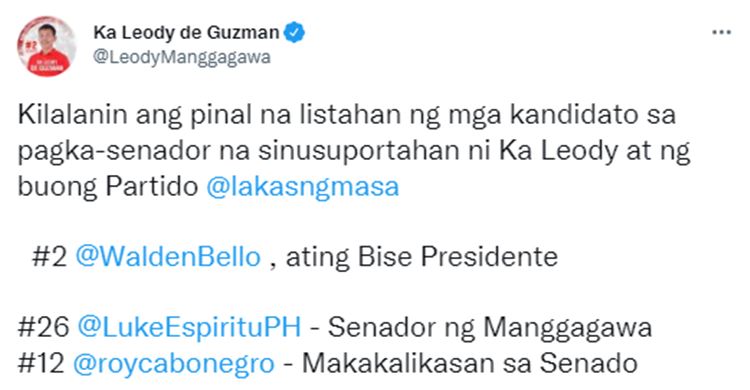
Task: Select the phrase ating Bise Presidente
Action: tap(422, 257)
